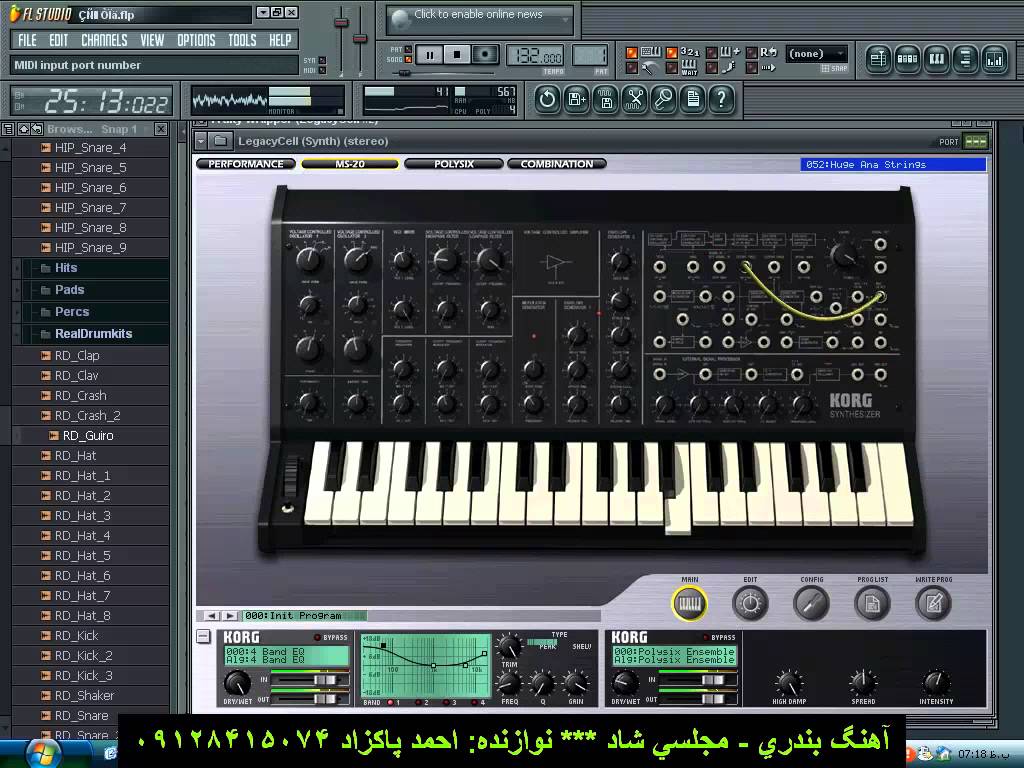Viewport: 1024px width, 768px height.
Task: Click the pause playback button
Action: click(x=430, y=55)
